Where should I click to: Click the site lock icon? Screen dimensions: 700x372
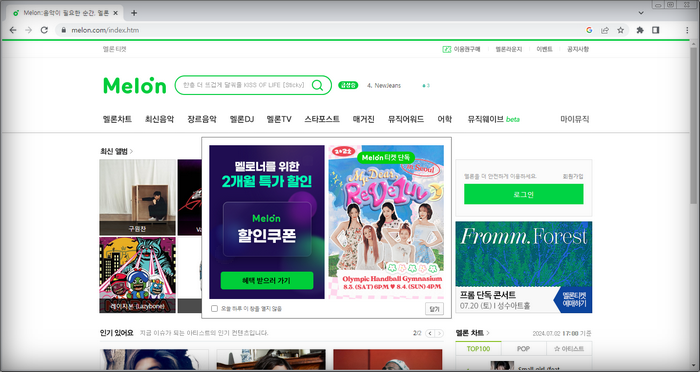tap(63, 30)
